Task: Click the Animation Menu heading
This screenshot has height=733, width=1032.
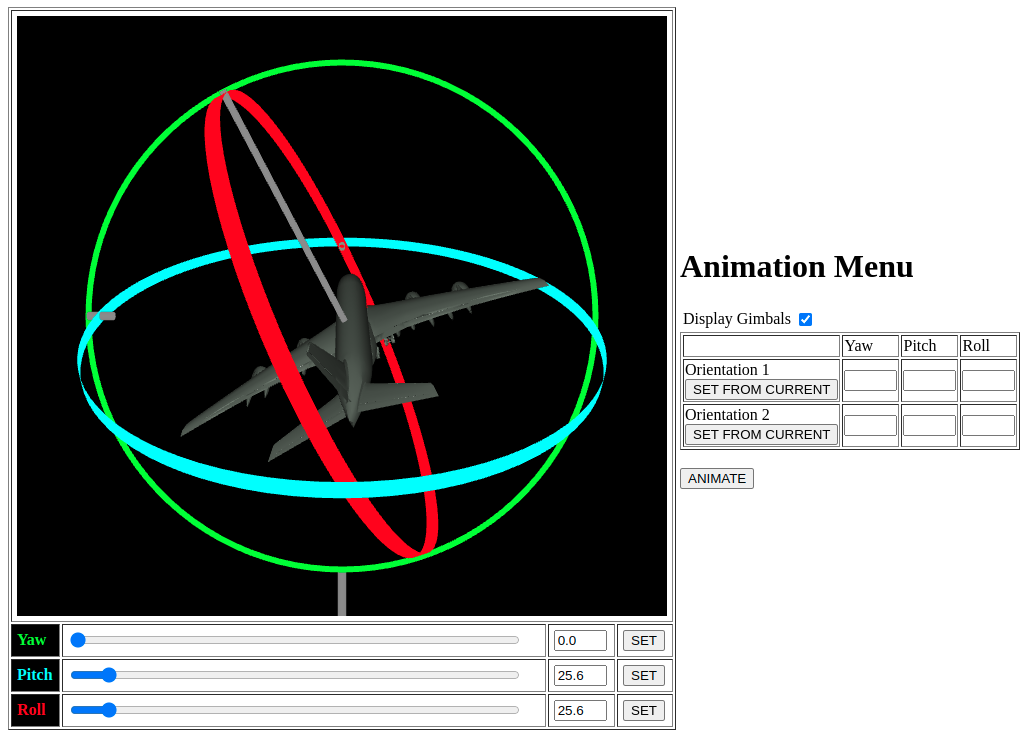Action: (796, 266)
